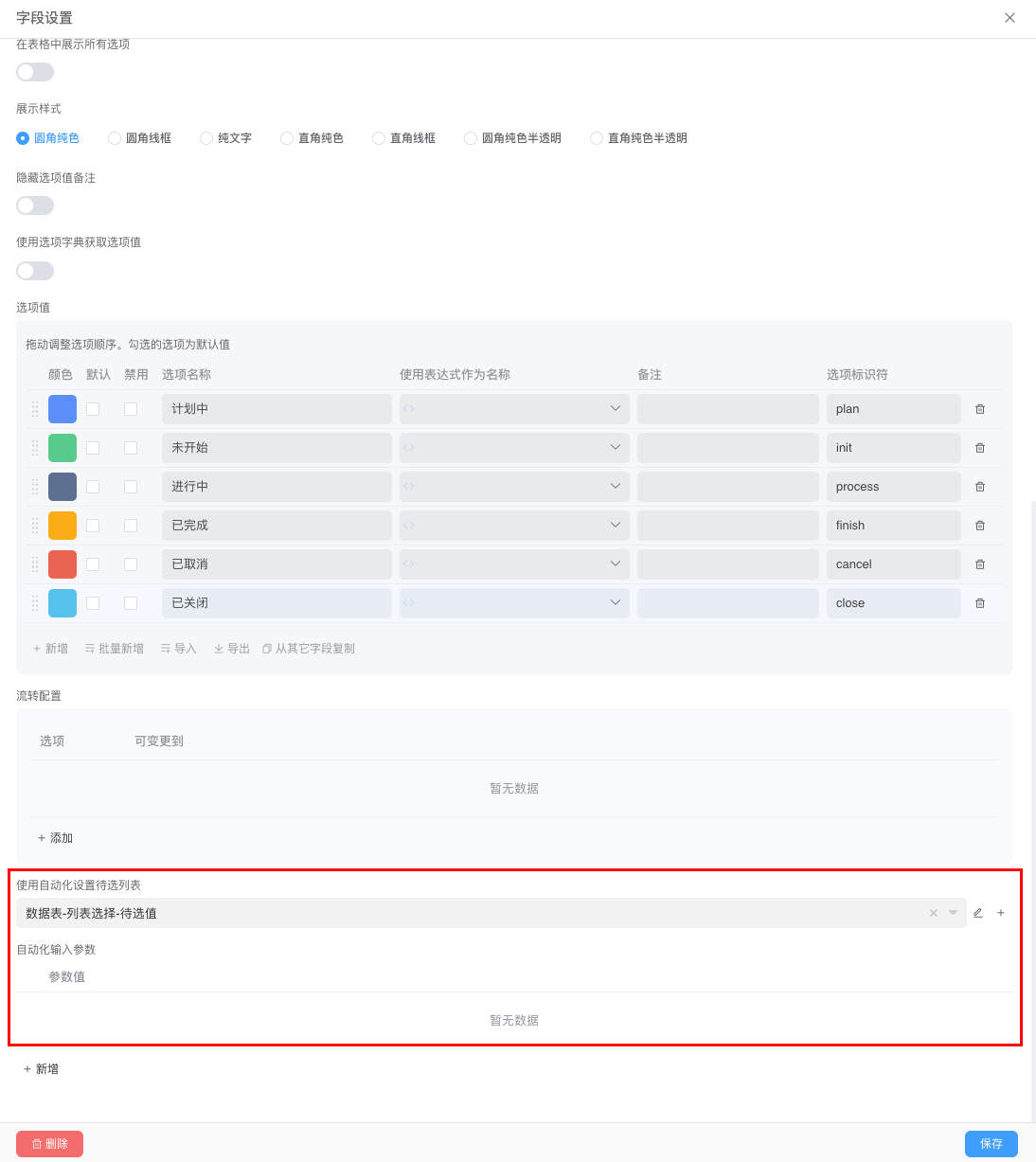Grab the drag handle beside 计划中
The height and width of the screenshot is (1162, 1036).
tap(34, 408)
